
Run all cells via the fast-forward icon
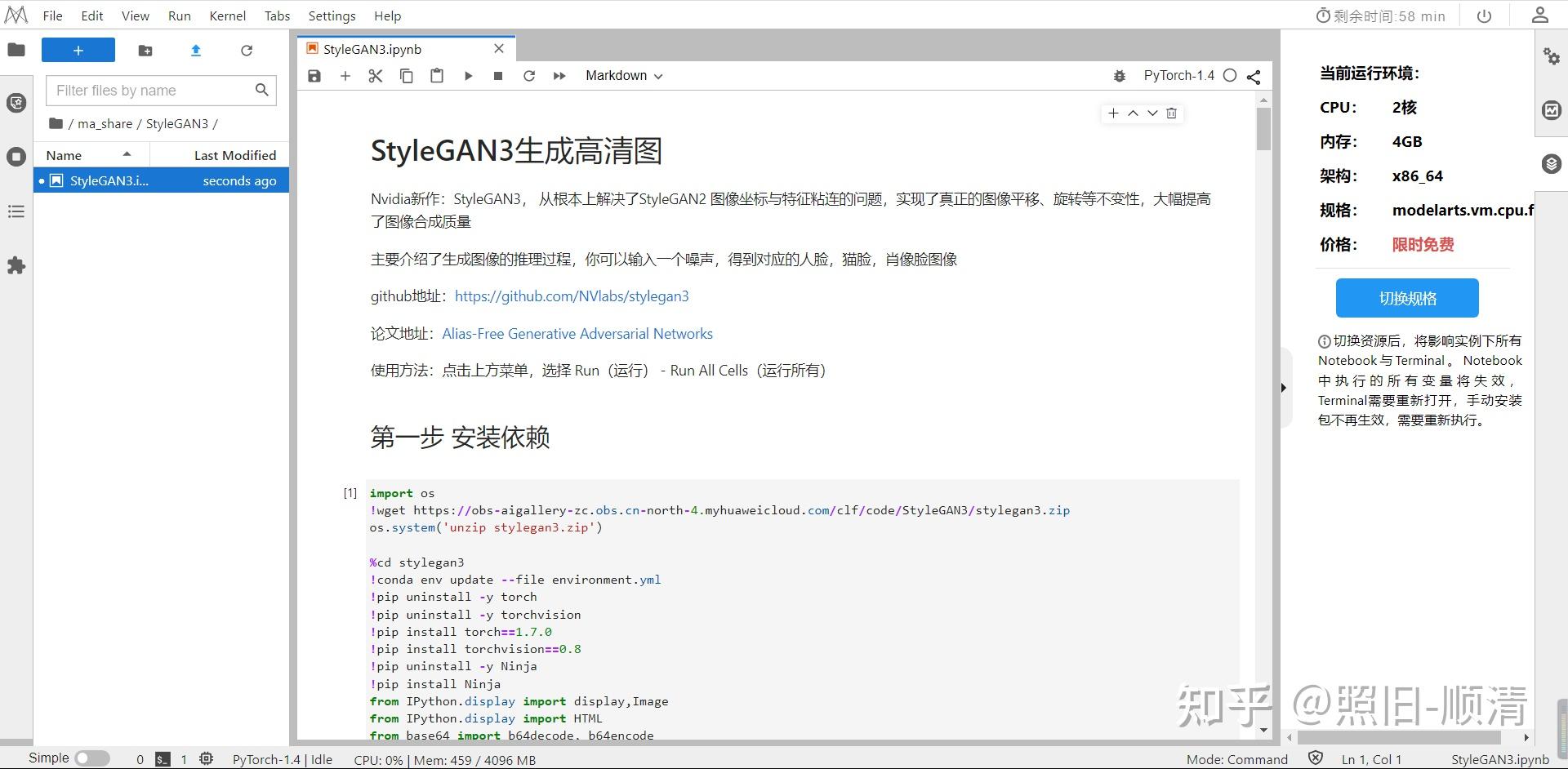click(x=559, y=75)
